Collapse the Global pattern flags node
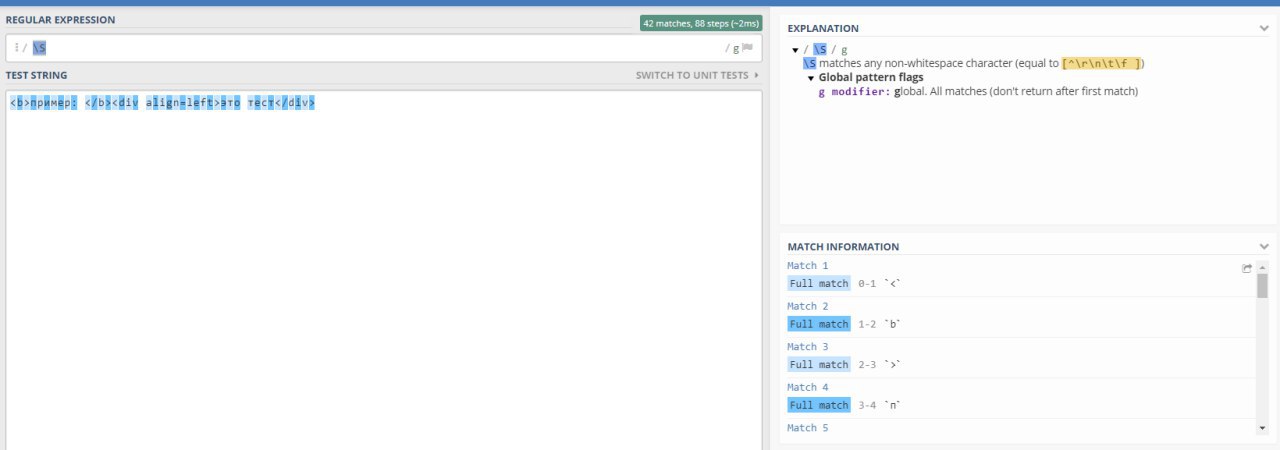This screenshot has width=1280, height=450. (x=812, y=77)
